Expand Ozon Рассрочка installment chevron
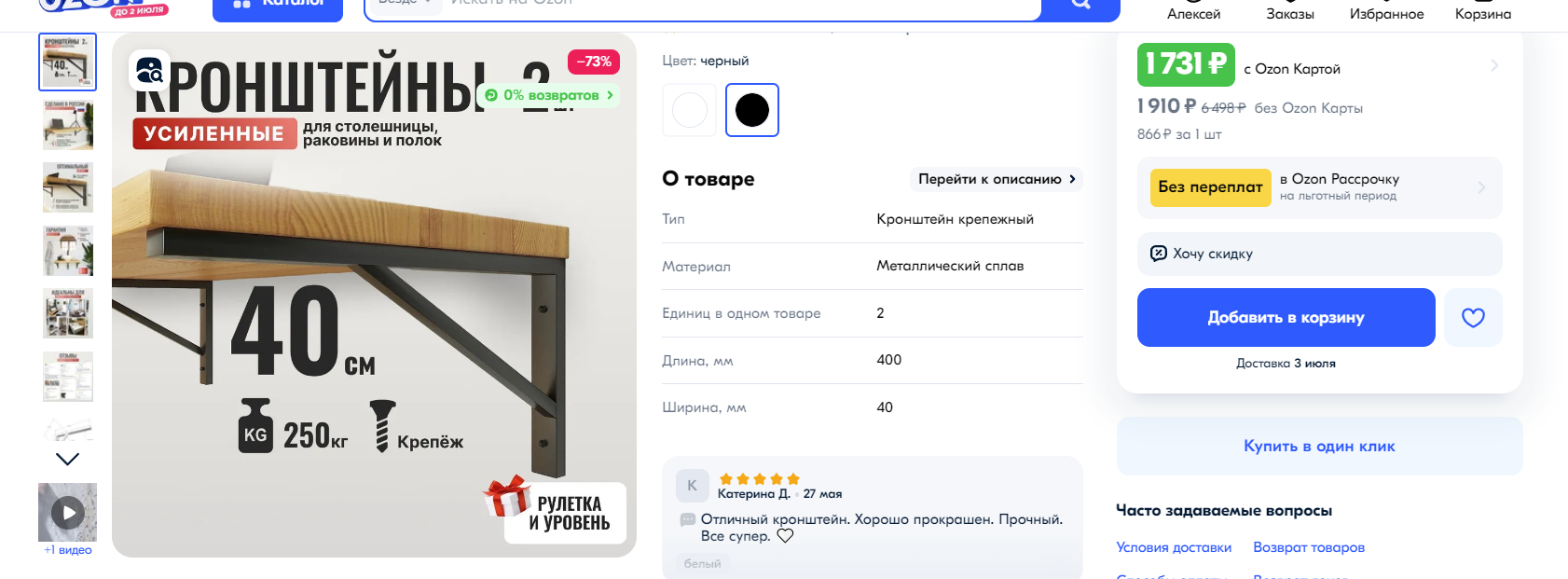Screen dimensions: 1568x579 coord(1481,187)
